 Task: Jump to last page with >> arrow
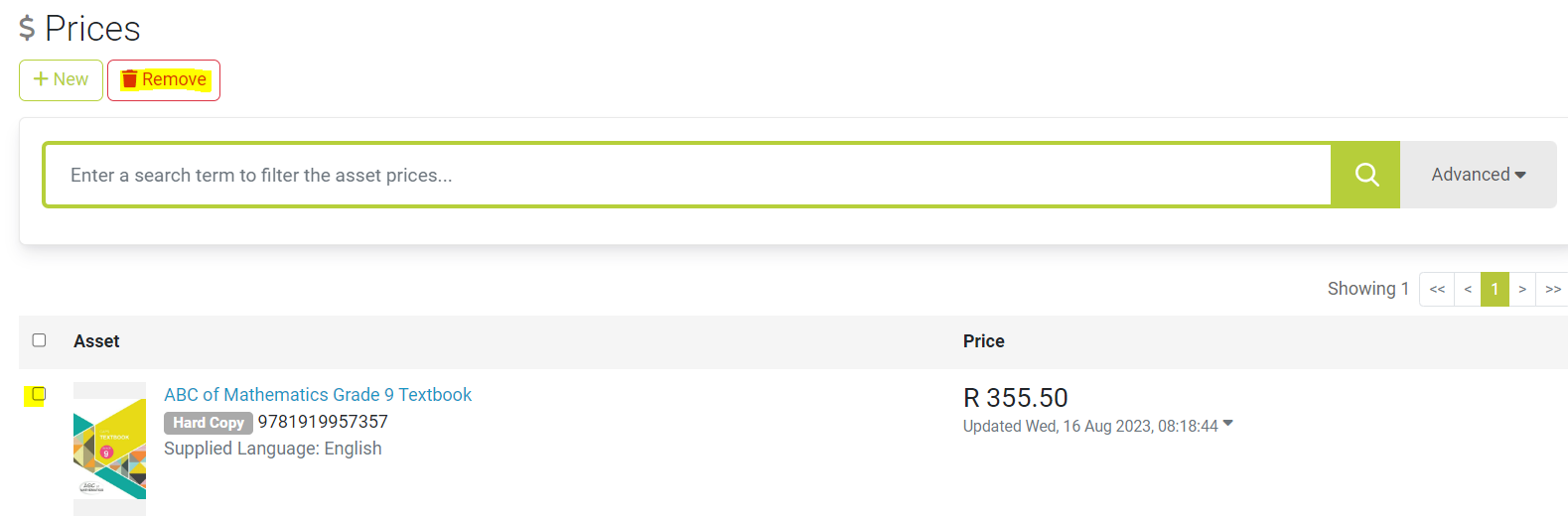click(x=1552, y=289)
